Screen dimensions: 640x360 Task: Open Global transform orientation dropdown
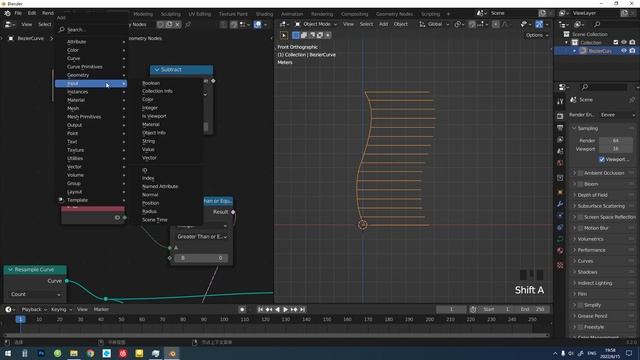tap(434, 24)
